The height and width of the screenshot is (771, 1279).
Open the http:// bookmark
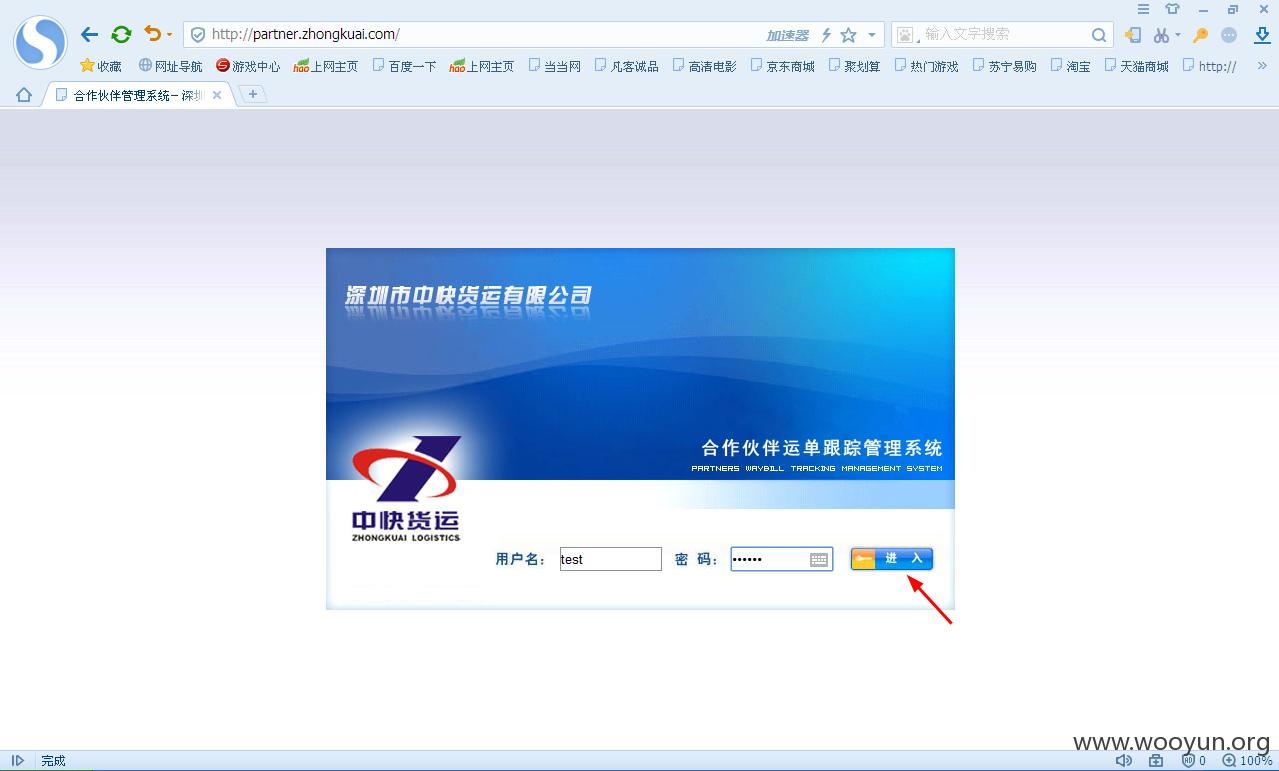1210,66
